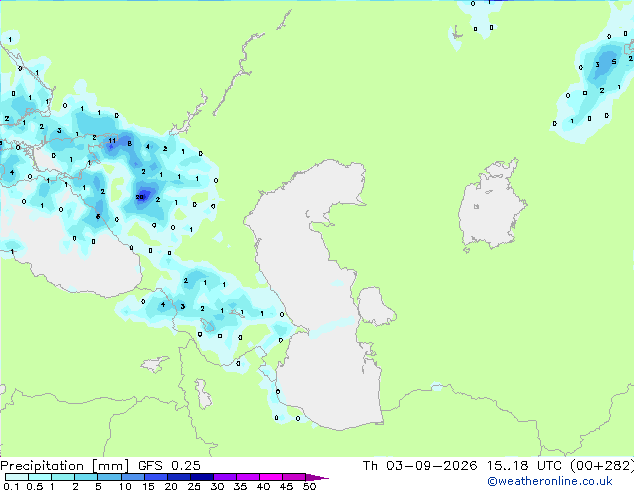Select the 15 to 20 mm legend swatch
Viewport: 634px width, 490px height.
pos(156,477)
